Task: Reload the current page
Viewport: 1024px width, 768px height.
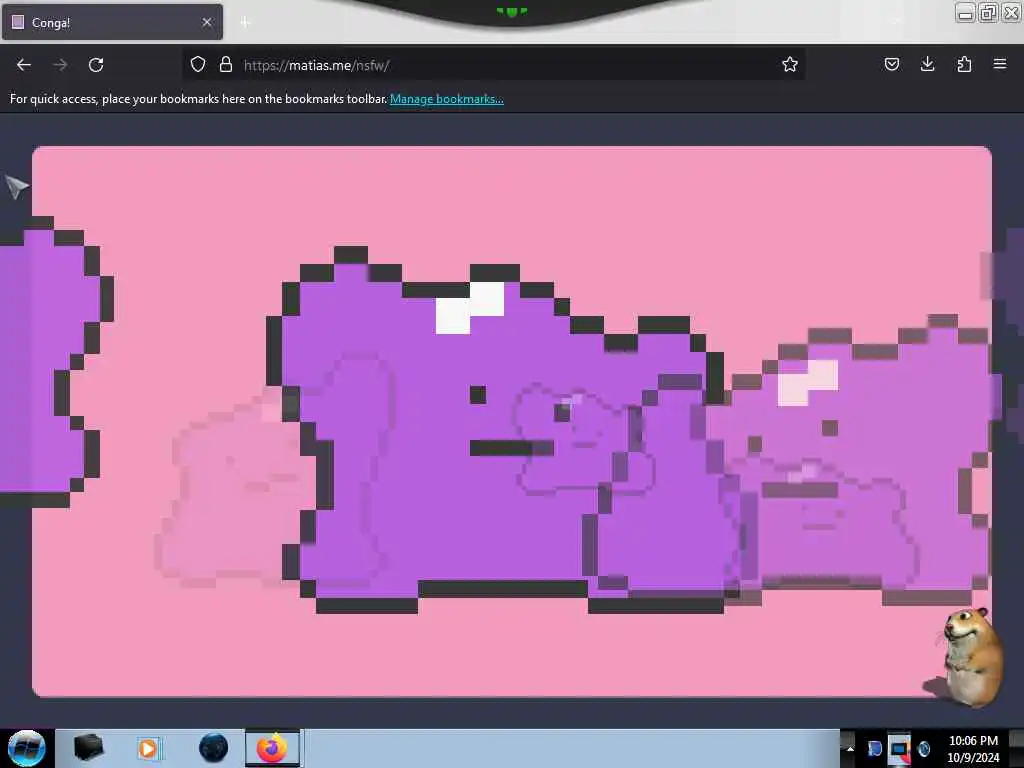Action: tap(96, 65)
